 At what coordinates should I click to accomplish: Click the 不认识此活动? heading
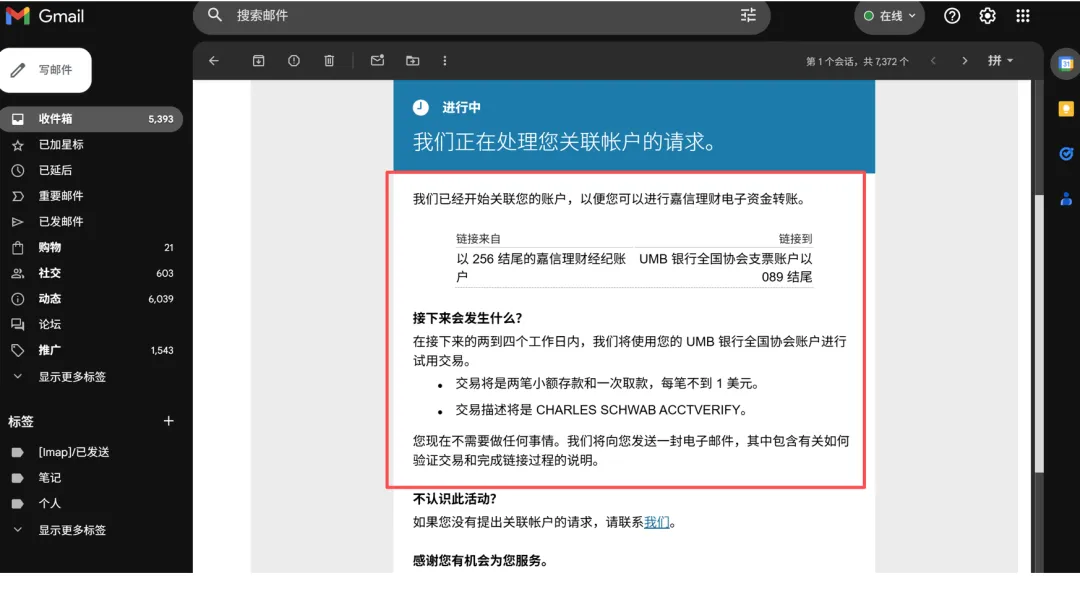[x=455, y=499]
